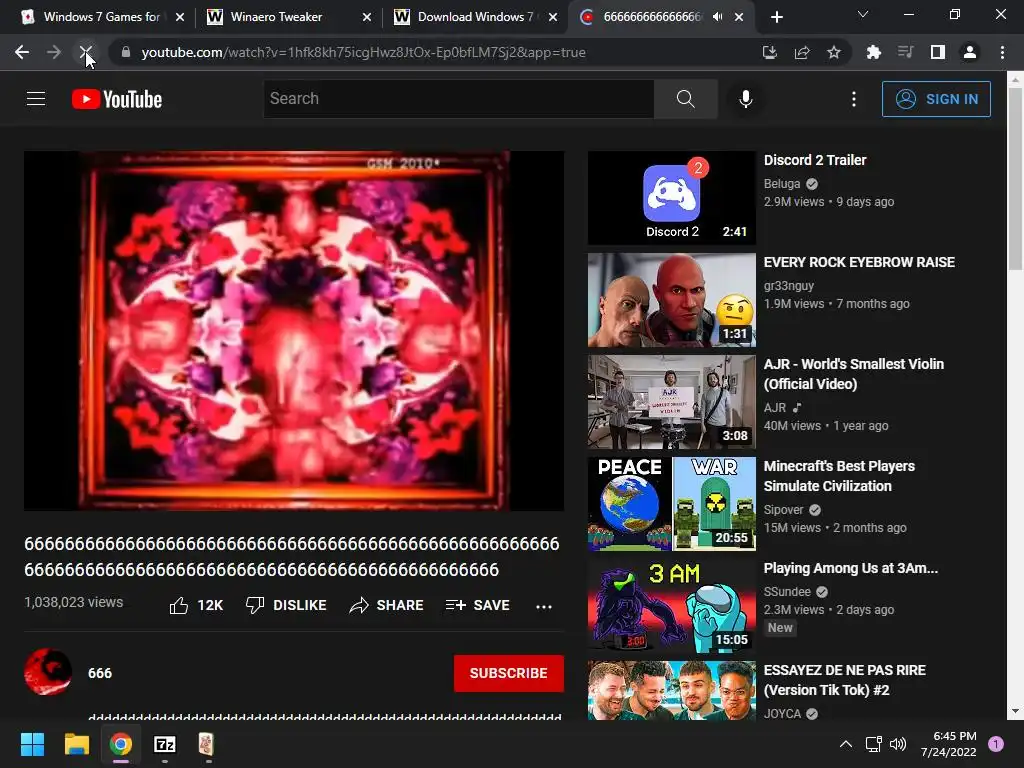Go back in browser history
Image resolution: width=1024 pixels, height=768 pixels.
point(22,52)
